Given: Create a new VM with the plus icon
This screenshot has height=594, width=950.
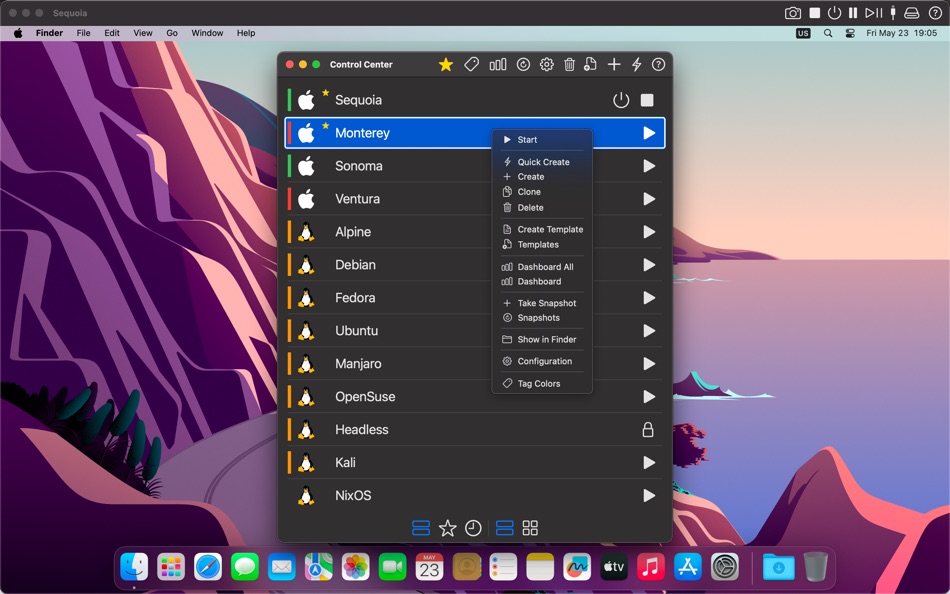Looking at the screenshot, I should [614, 64].
